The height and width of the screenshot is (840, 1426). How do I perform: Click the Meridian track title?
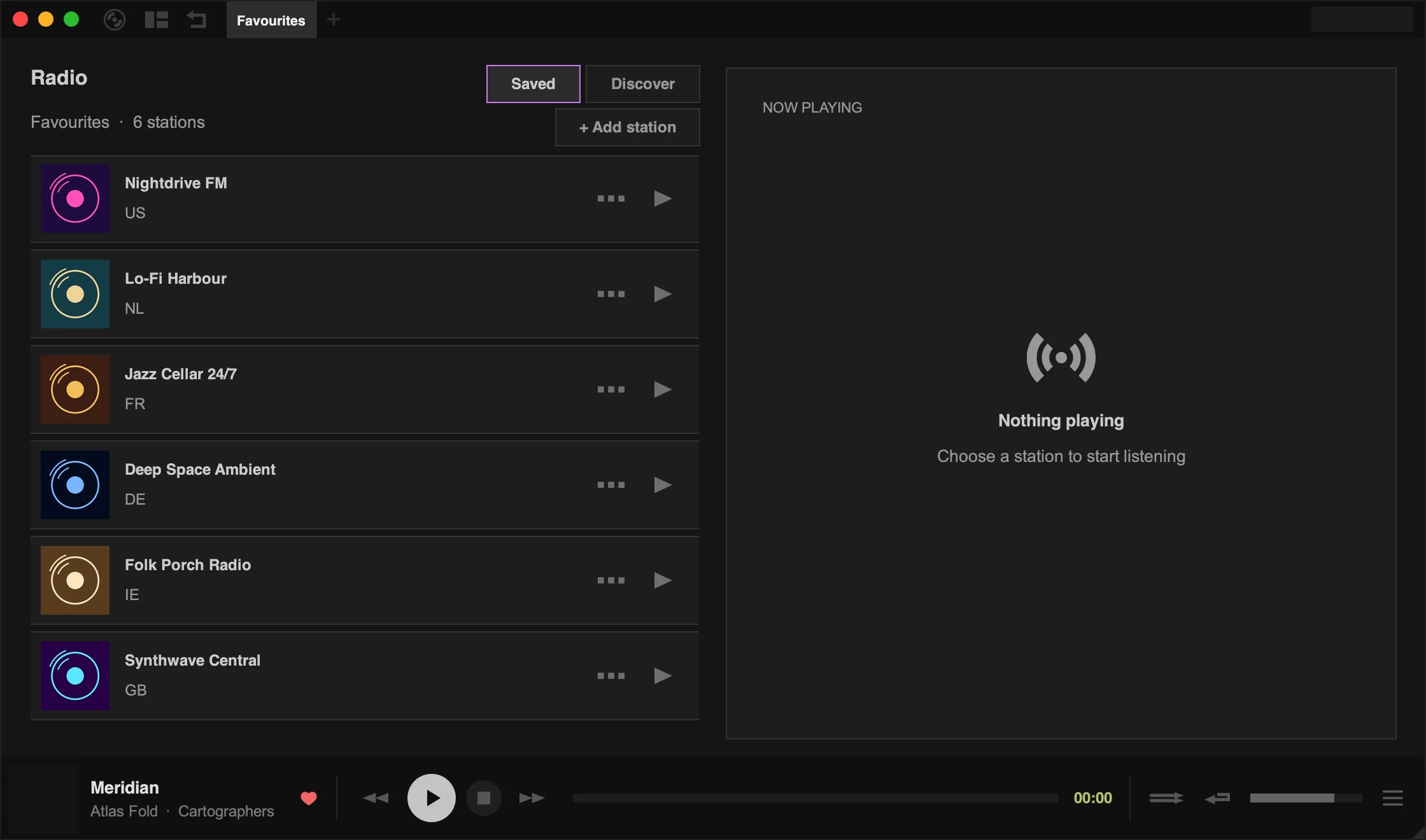pyautogui.click(x=125, y=788)
